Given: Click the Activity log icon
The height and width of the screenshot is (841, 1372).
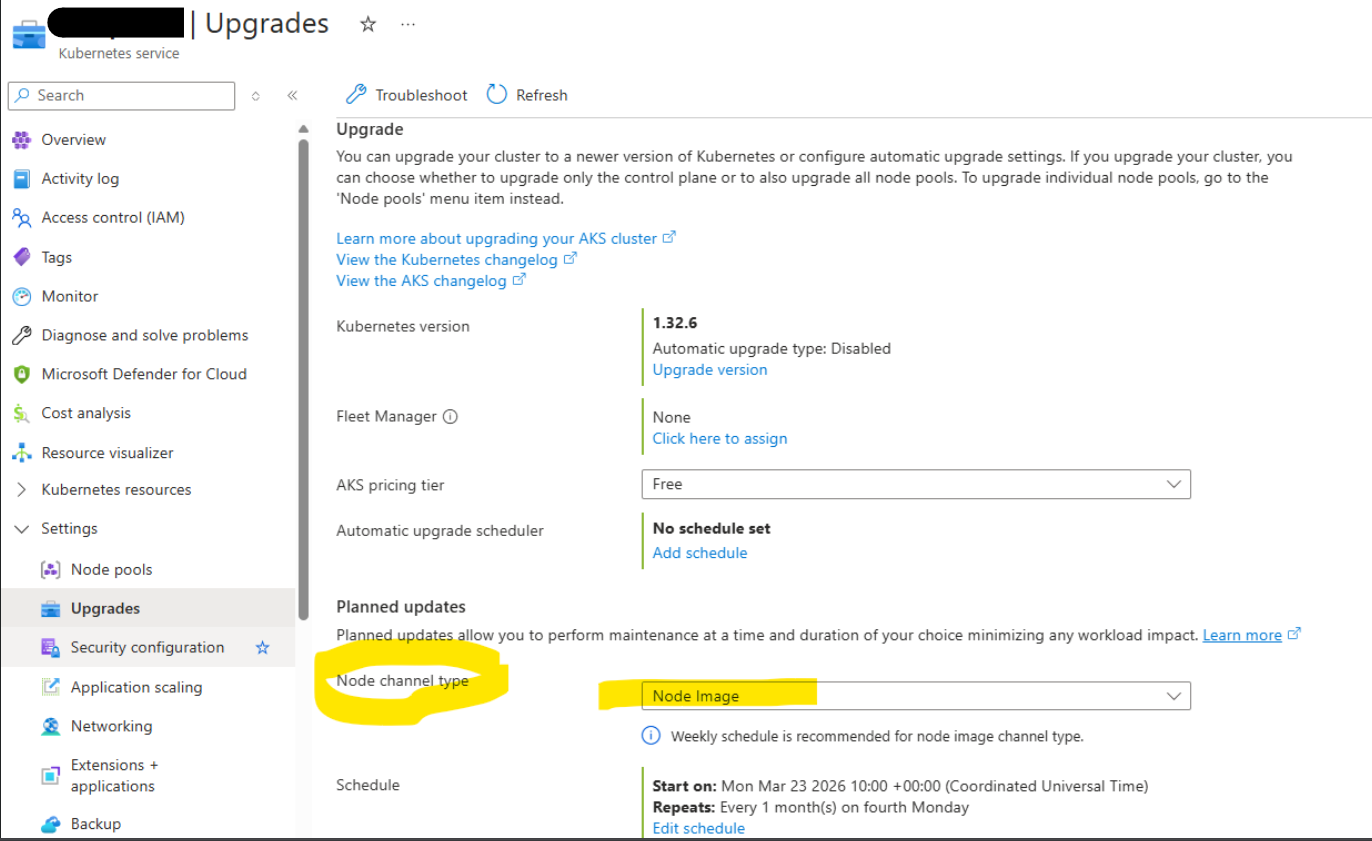Looking at the screenshot, I should [22, 179].
